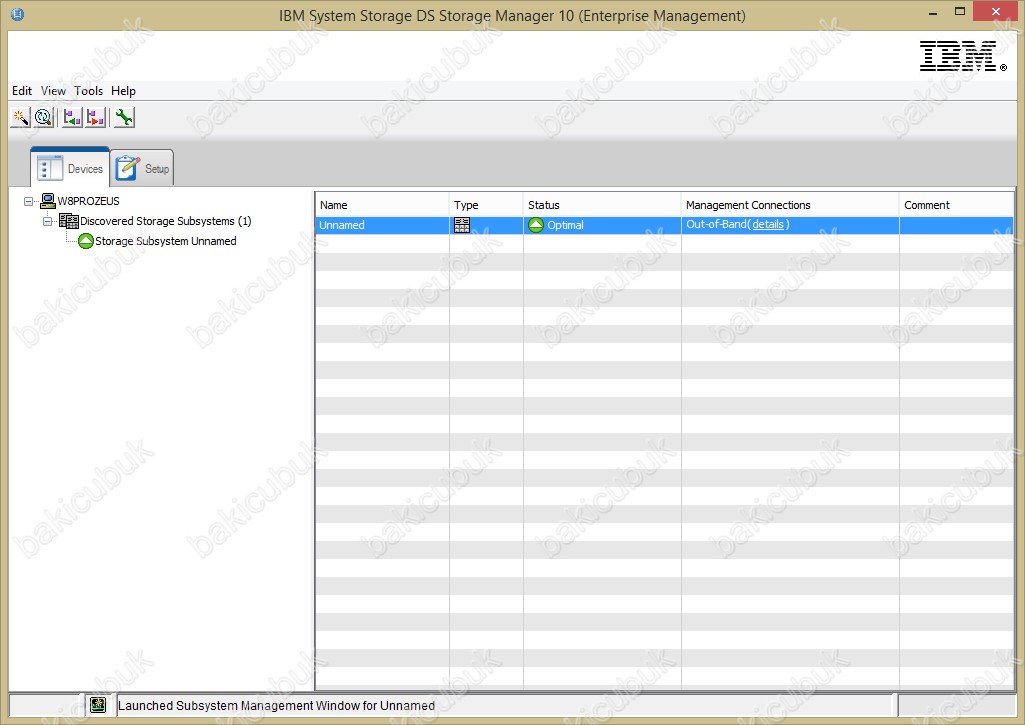1025x725 pixels.
Task: Switch to the Setup tab
Action: point(142,168)
